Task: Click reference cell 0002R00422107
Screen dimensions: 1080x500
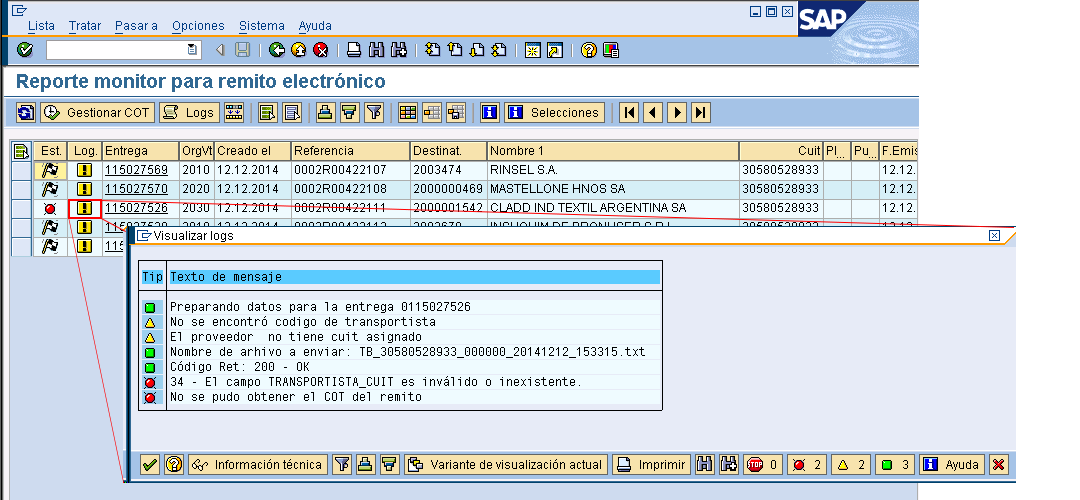Action: (x=350, y=169)
